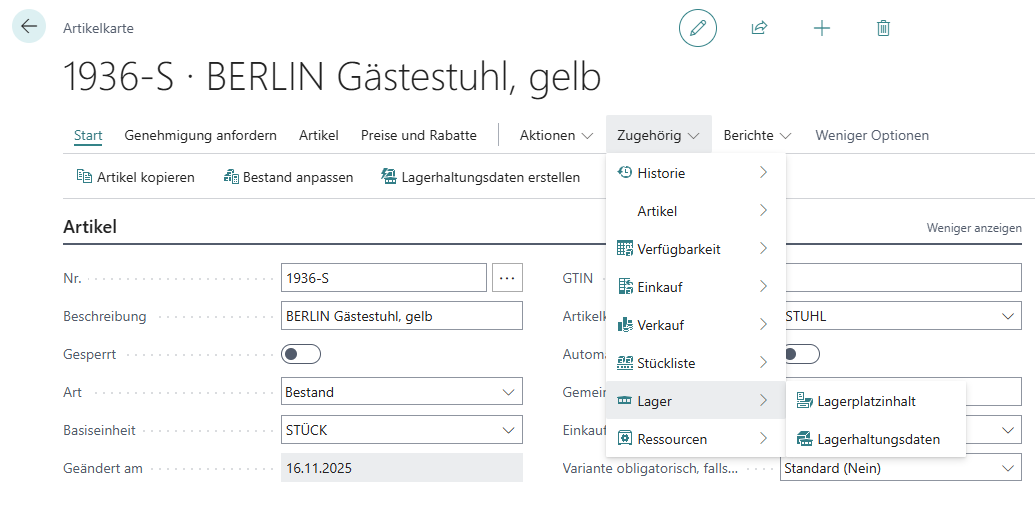1035x530 pixels.
Task: Click the trash delete icon
Action: point(883,28)
